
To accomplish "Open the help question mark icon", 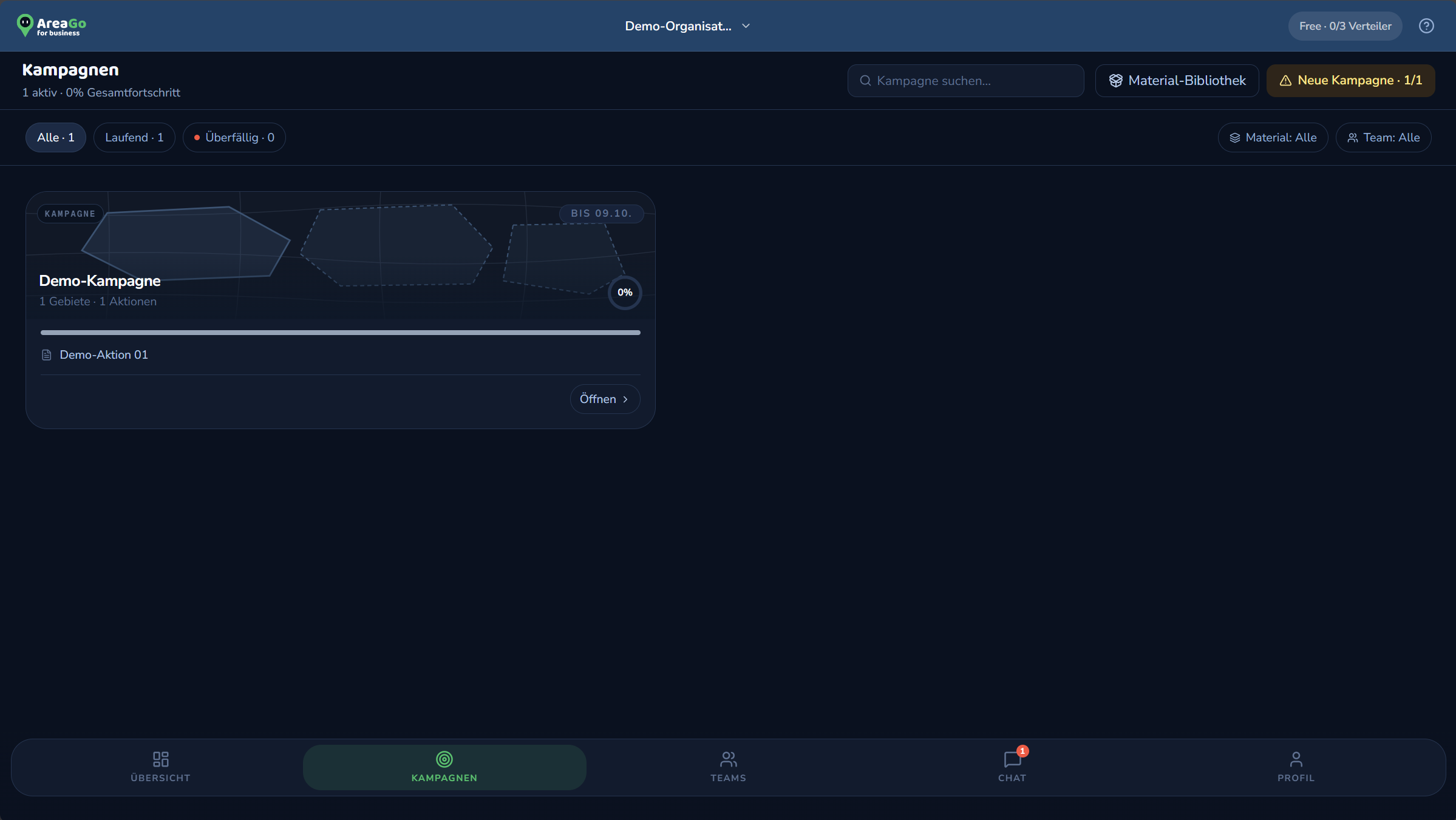I will pos(1426,26).
